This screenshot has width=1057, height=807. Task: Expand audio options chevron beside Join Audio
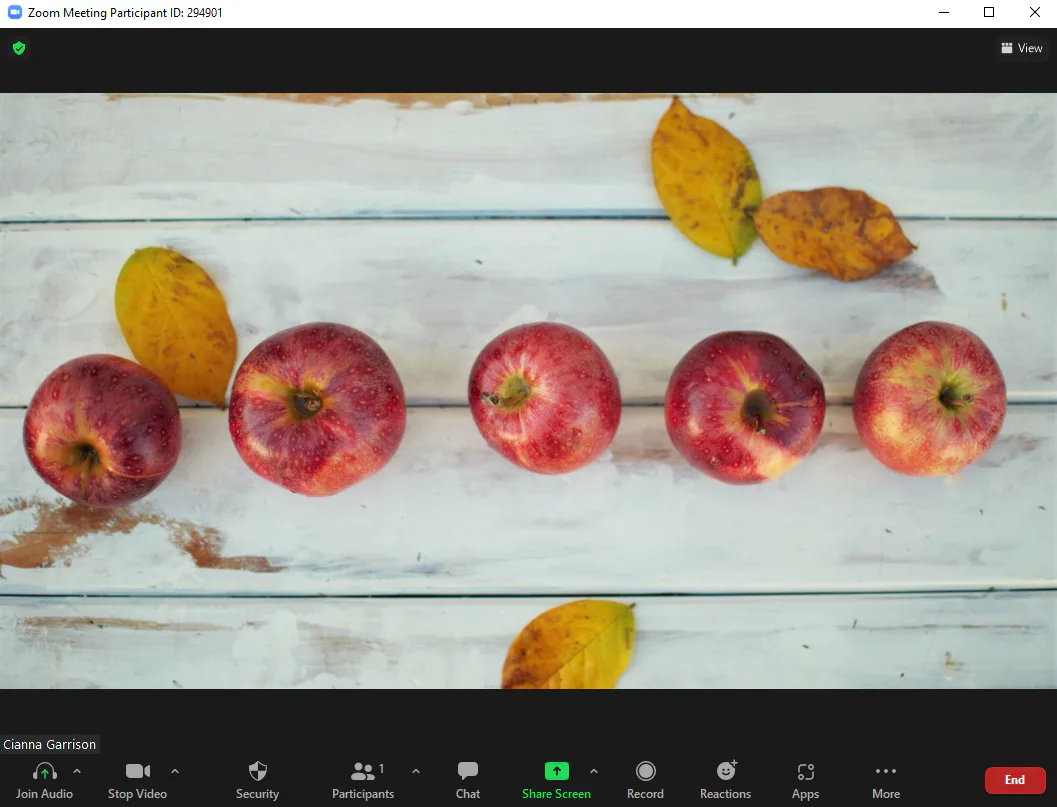[77, 771]
